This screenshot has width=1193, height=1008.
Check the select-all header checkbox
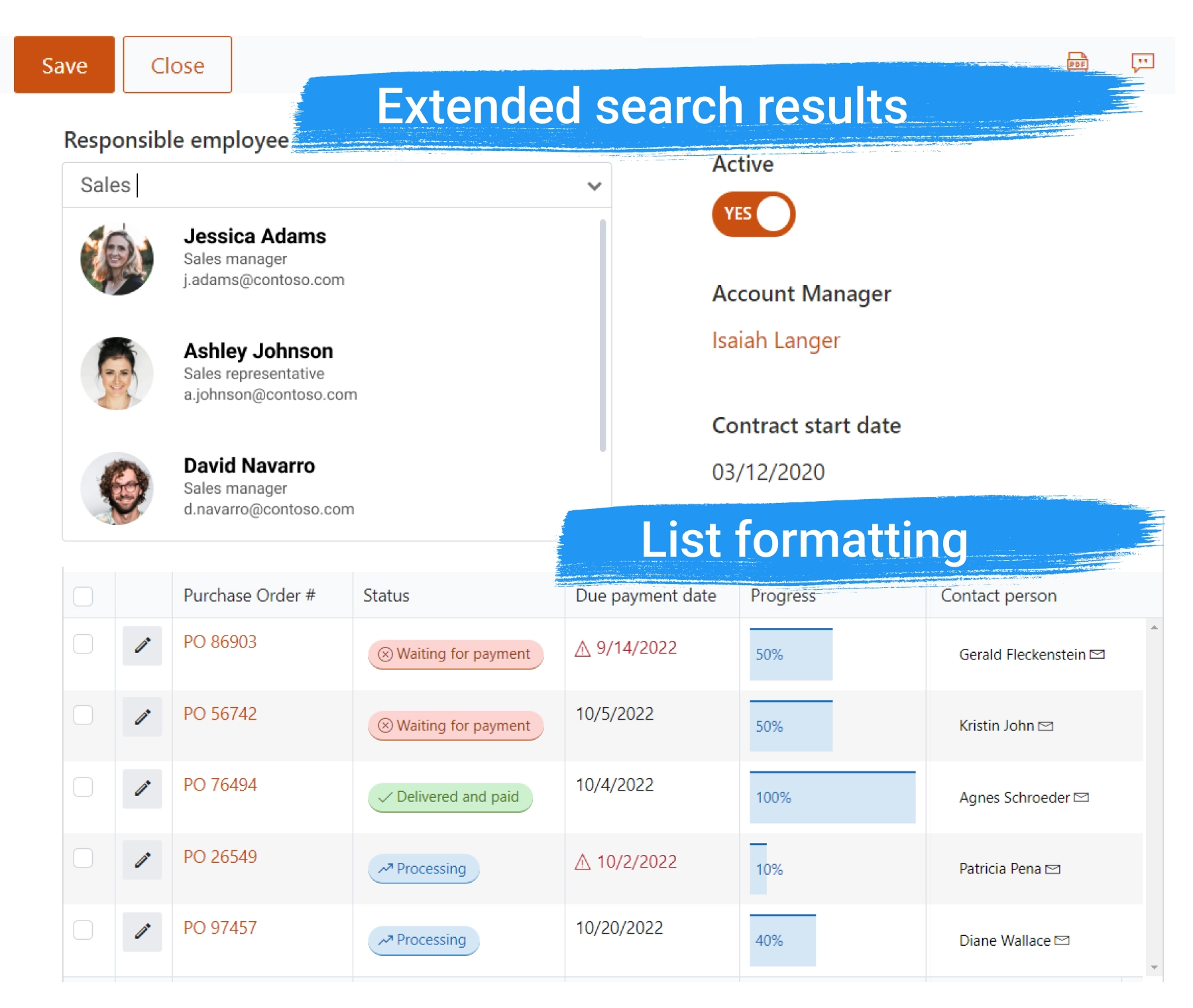pos(83,596)
